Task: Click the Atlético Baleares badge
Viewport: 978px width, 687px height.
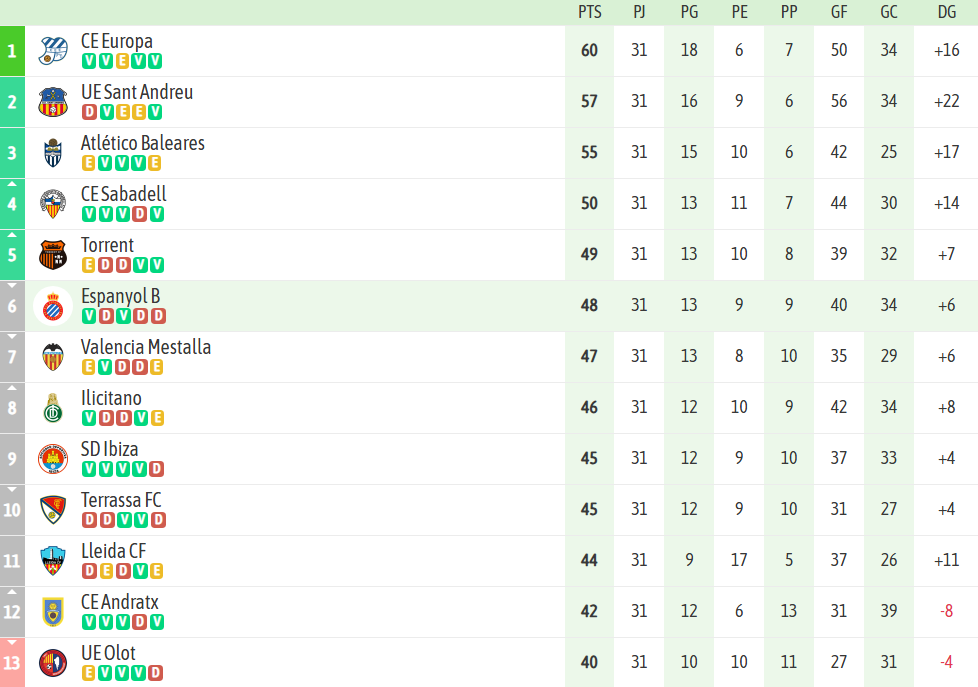Action: click(53, 153)
